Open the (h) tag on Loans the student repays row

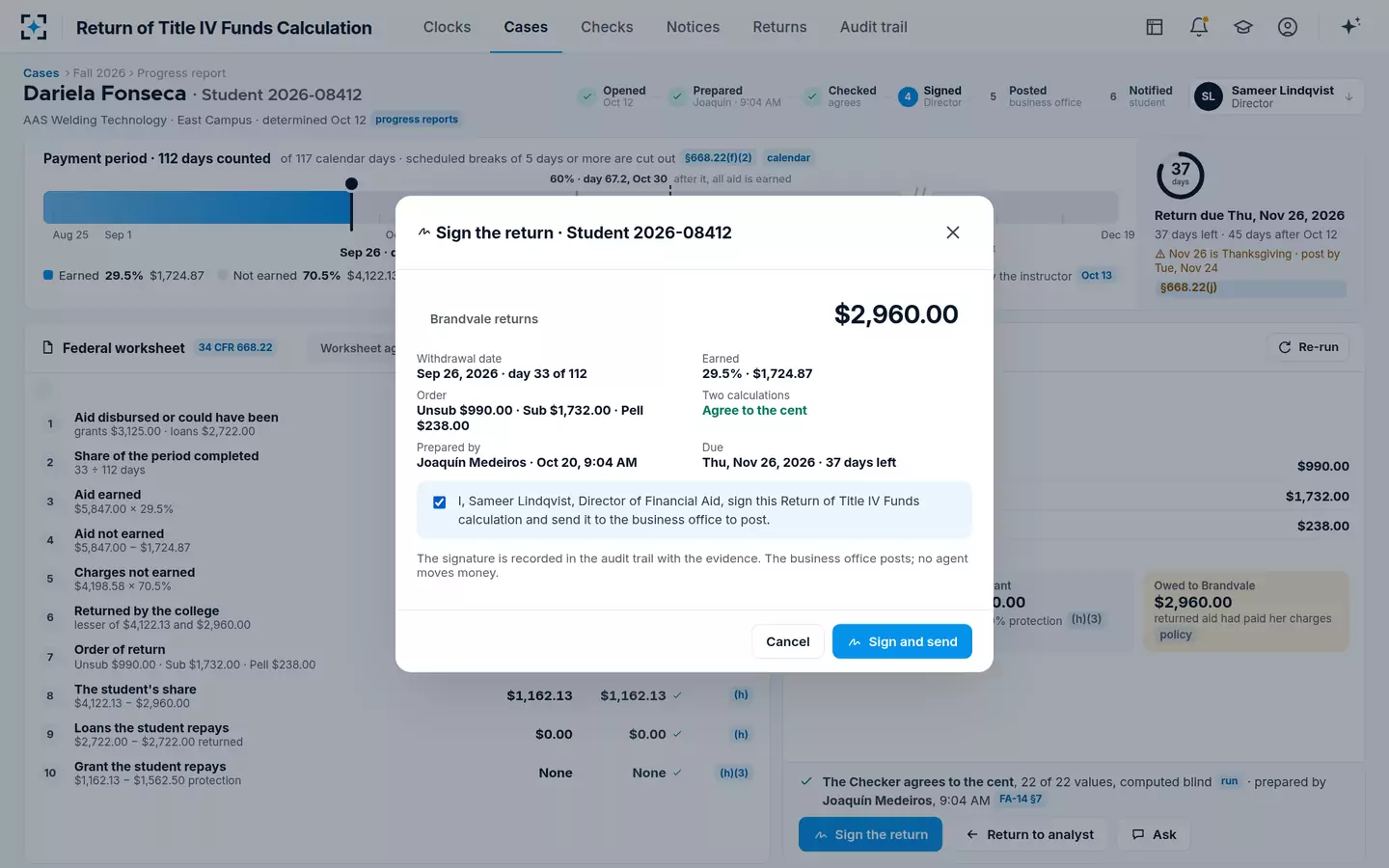pyautogui.click(x=741, y=734)
